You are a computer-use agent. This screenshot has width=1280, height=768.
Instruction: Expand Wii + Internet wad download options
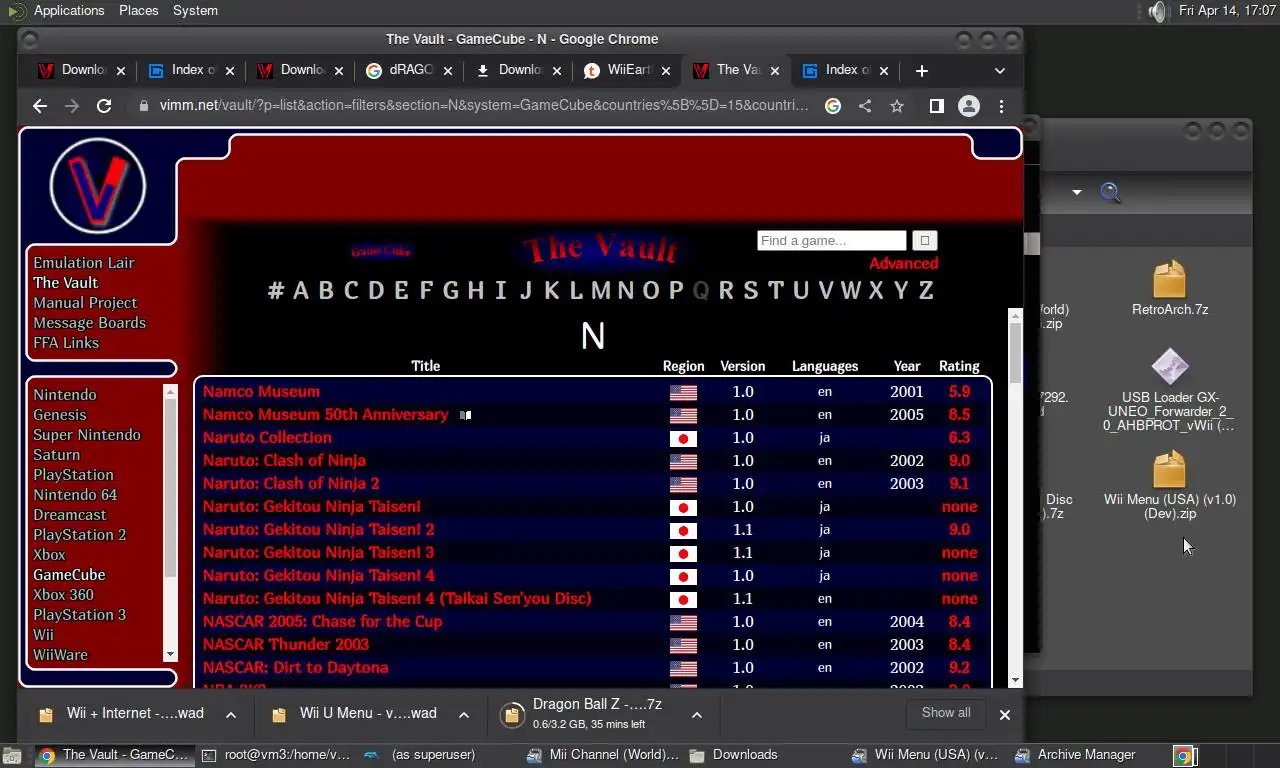[x=231, y=715]
